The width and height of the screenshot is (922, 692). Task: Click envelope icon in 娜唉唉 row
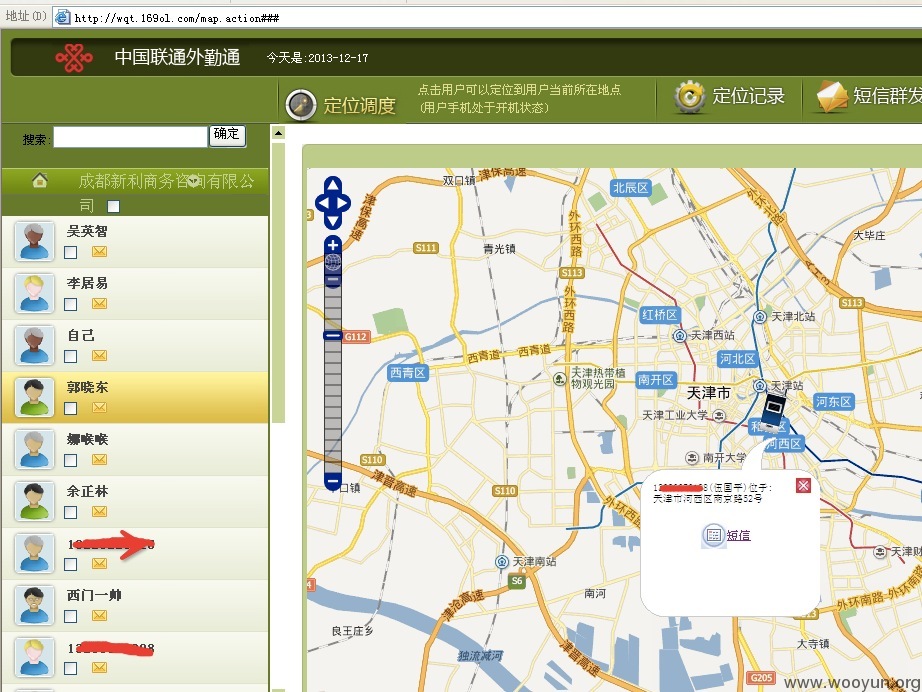click(x=99, y=460)
